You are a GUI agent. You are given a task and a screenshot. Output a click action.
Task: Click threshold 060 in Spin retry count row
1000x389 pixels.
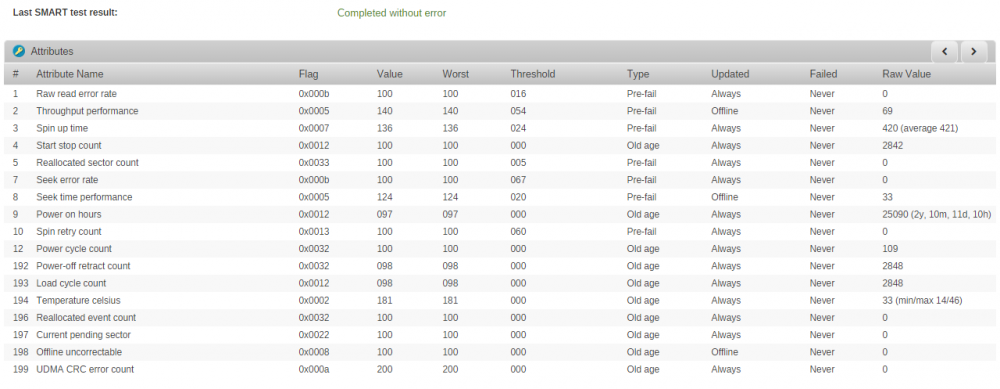[518, 231]
